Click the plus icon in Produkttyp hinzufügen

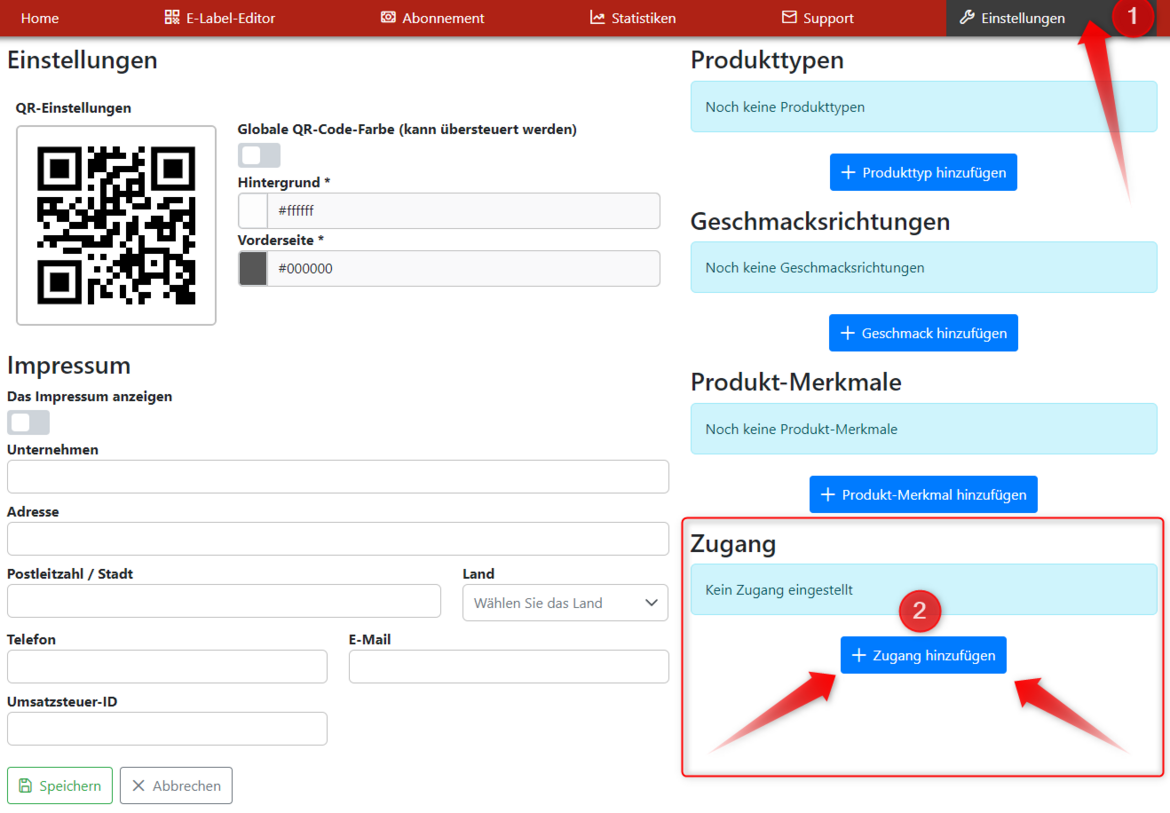tap(848, 172)
